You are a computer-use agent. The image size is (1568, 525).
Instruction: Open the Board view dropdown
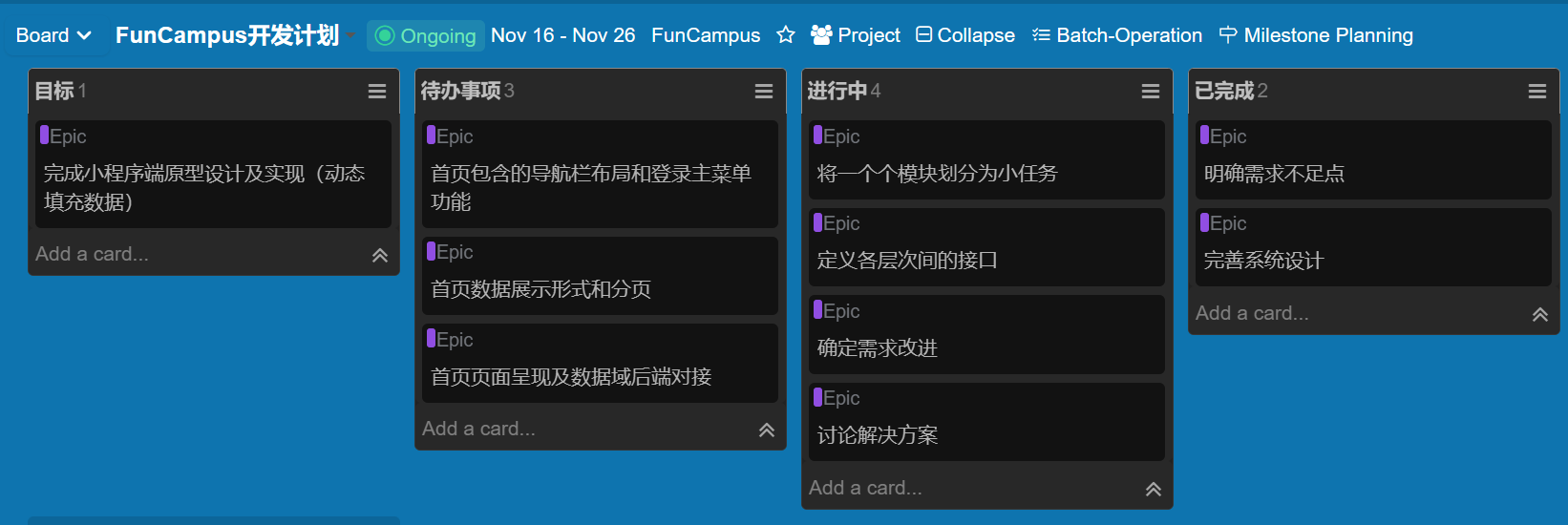(x=53, y=35)
